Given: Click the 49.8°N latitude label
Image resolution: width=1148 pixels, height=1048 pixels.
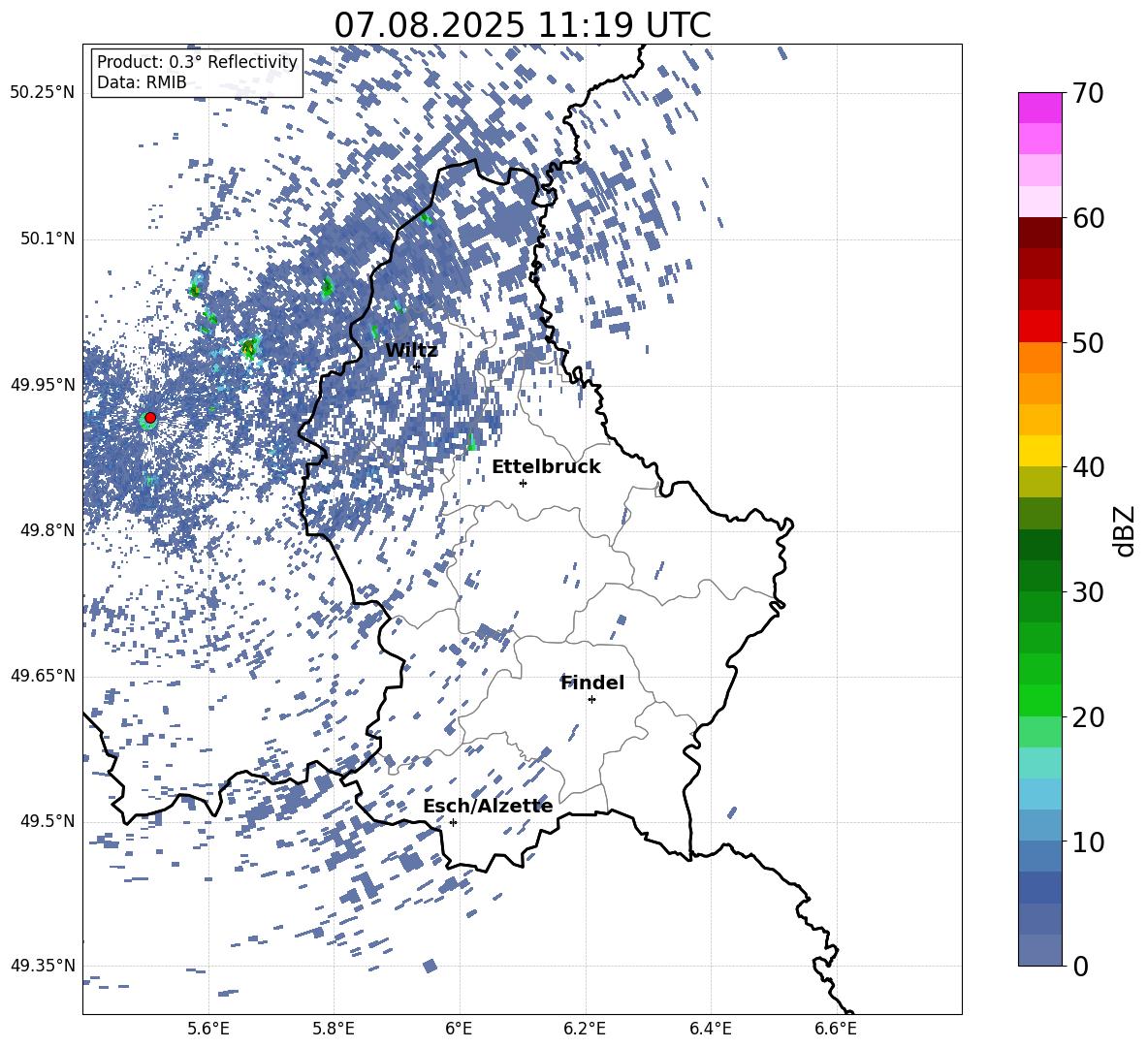Looking at the screenshot, I should point(48,530).
